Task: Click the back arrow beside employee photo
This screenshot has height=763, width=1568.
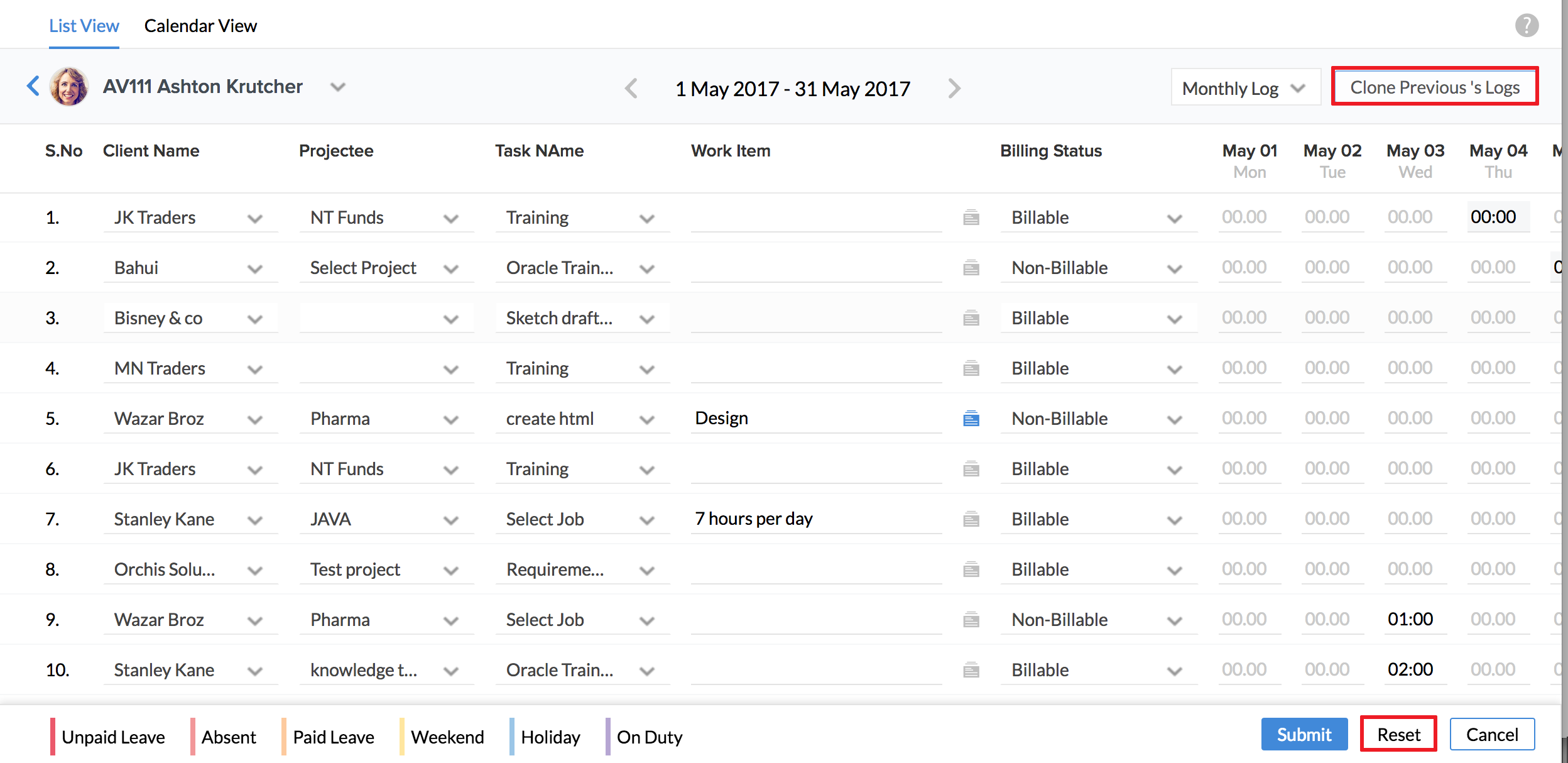Action: click(x=33, y=86)
